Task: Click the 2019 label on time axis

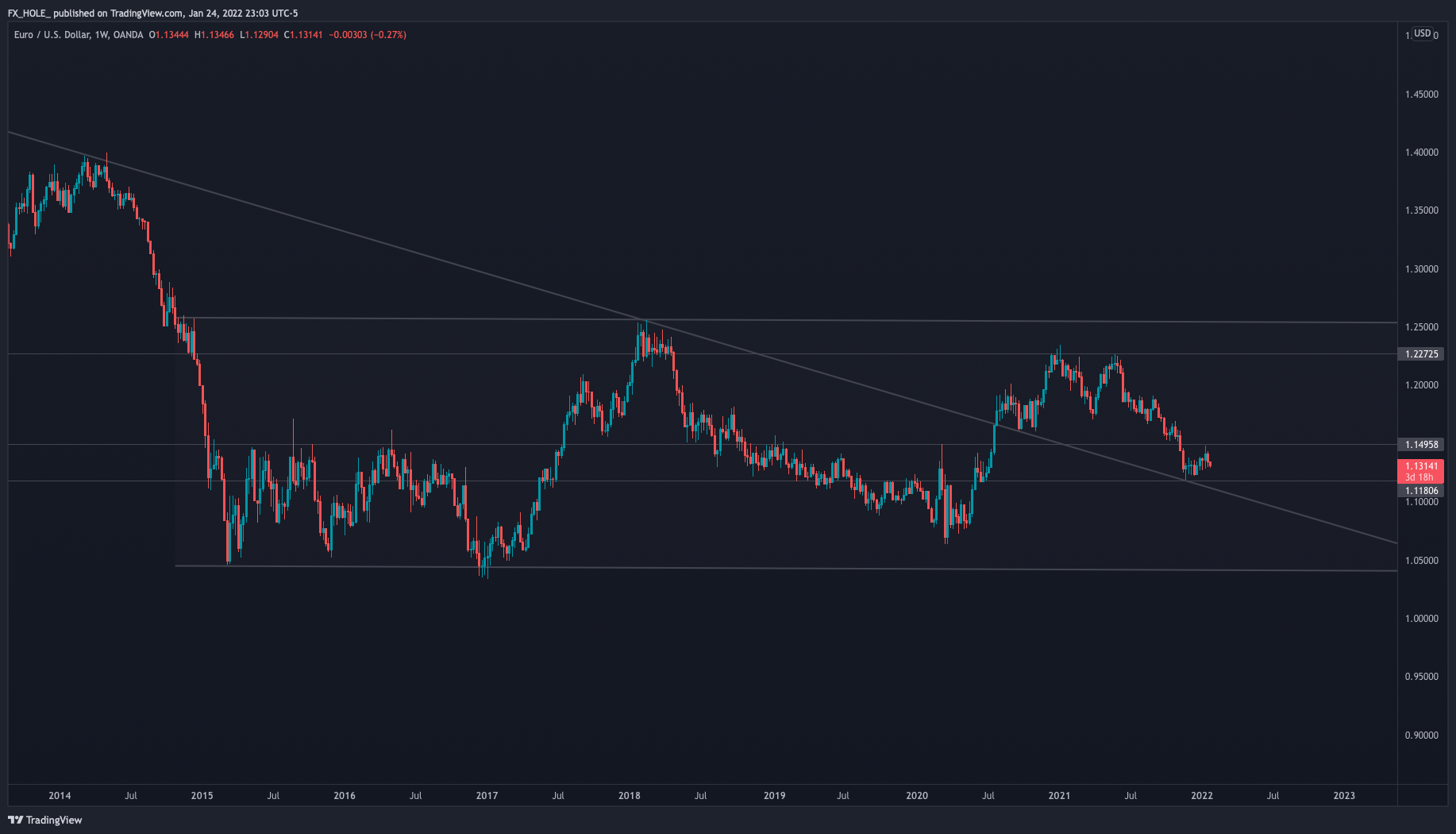Action: click(x=775, y=796)
